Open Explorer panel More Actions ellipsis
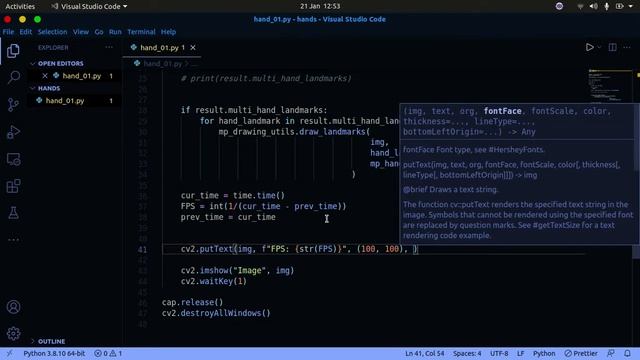 click(109, 47)
